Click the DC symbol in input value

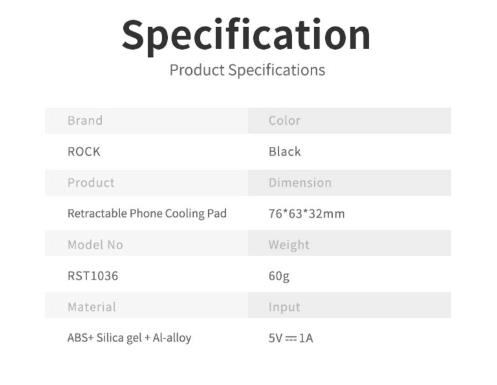click(291, 339)
